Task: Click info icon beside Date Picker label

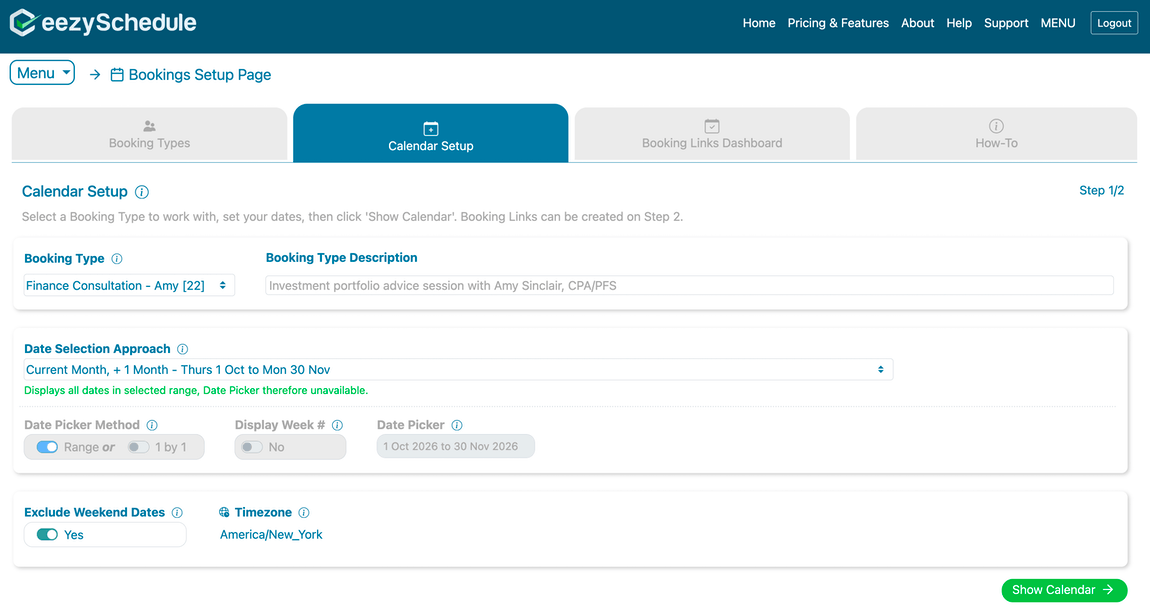Action: (x=457, y=425)
